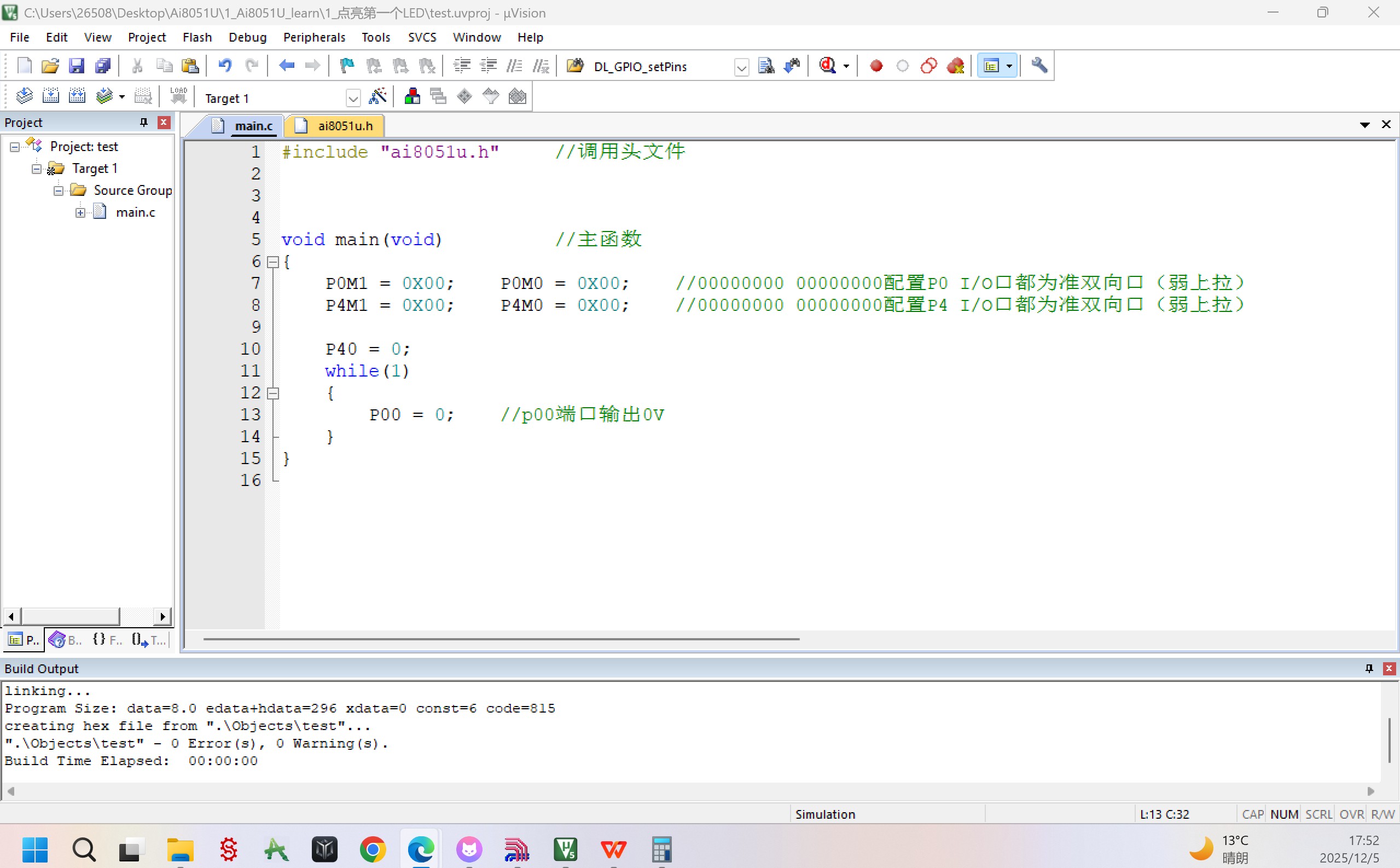Pin the Project panel pushpin
This screenshot has height=868, width=1400.
pyautogui.click(x=143, y=122)
